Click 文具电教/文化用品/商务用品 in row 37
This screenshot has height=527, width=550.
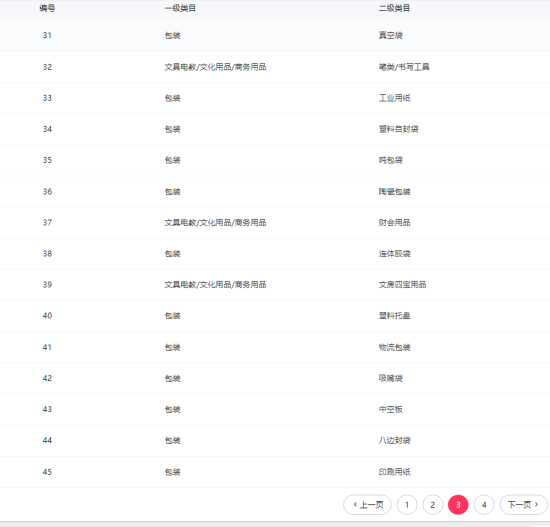(215, 222)
